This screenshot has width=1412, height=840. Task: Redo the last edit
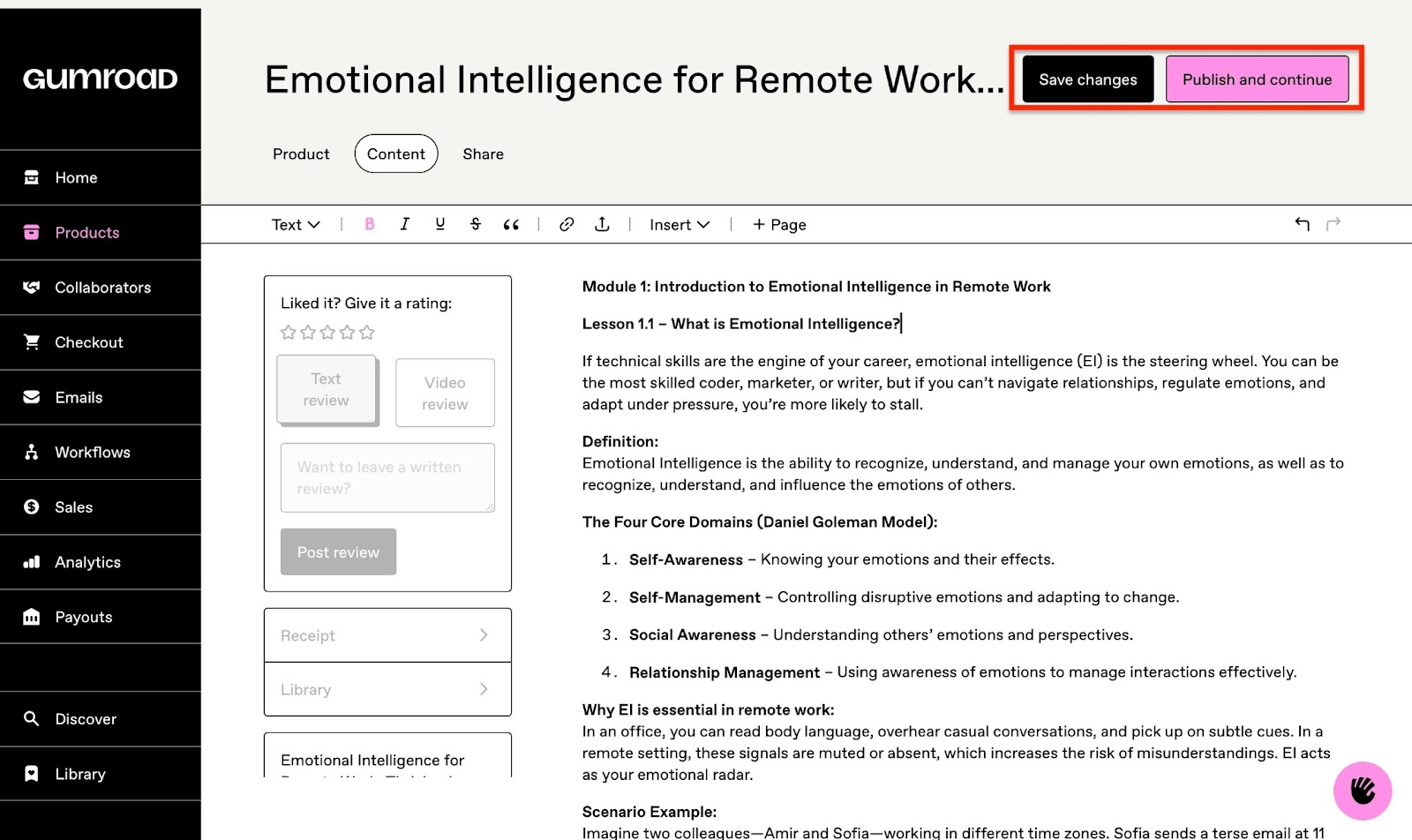pyautogui.click(x=1333, y=224)
